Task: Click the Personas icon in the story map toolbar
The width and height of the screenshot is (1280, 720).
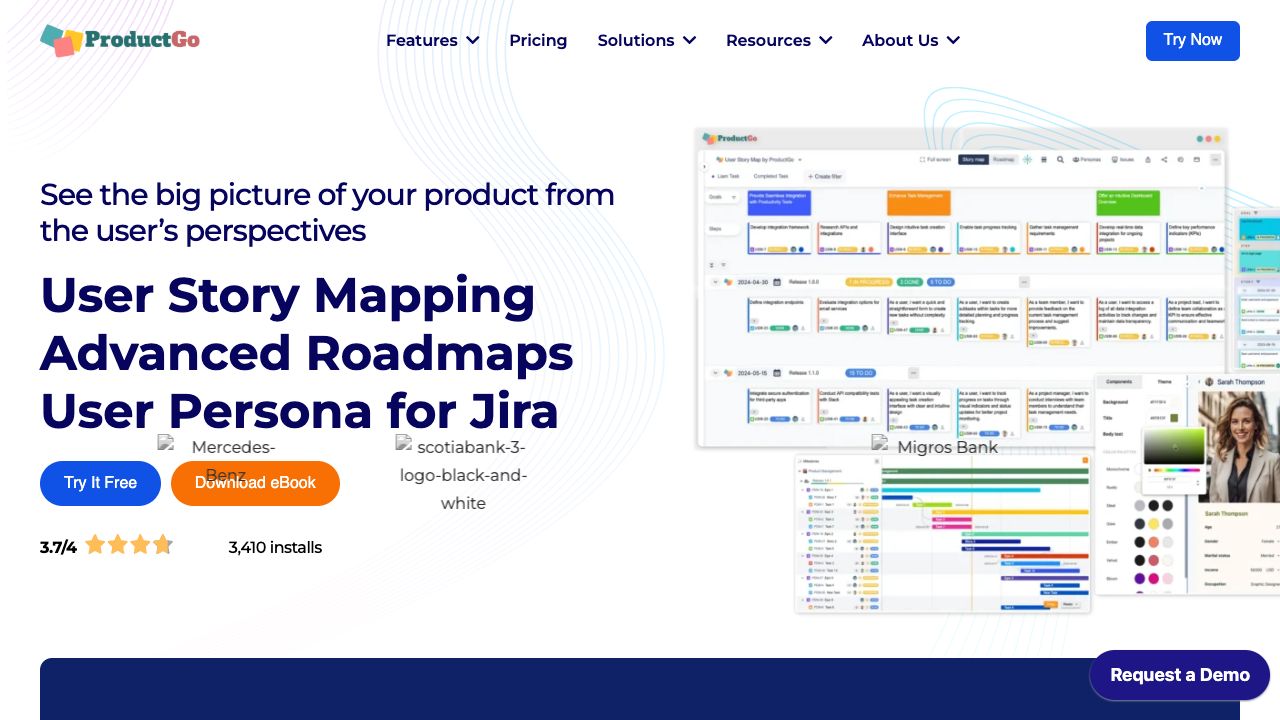Action: coord(1086,159)
